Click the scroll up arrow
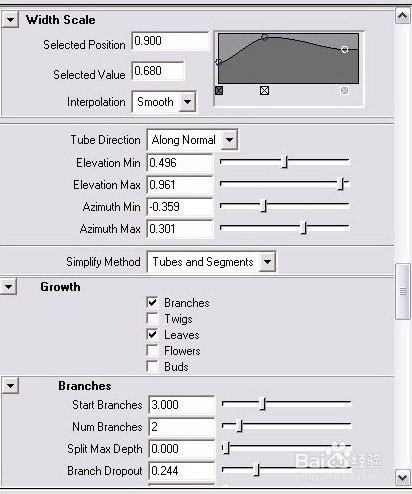412x494 pixels. click(x=403, y=16)
